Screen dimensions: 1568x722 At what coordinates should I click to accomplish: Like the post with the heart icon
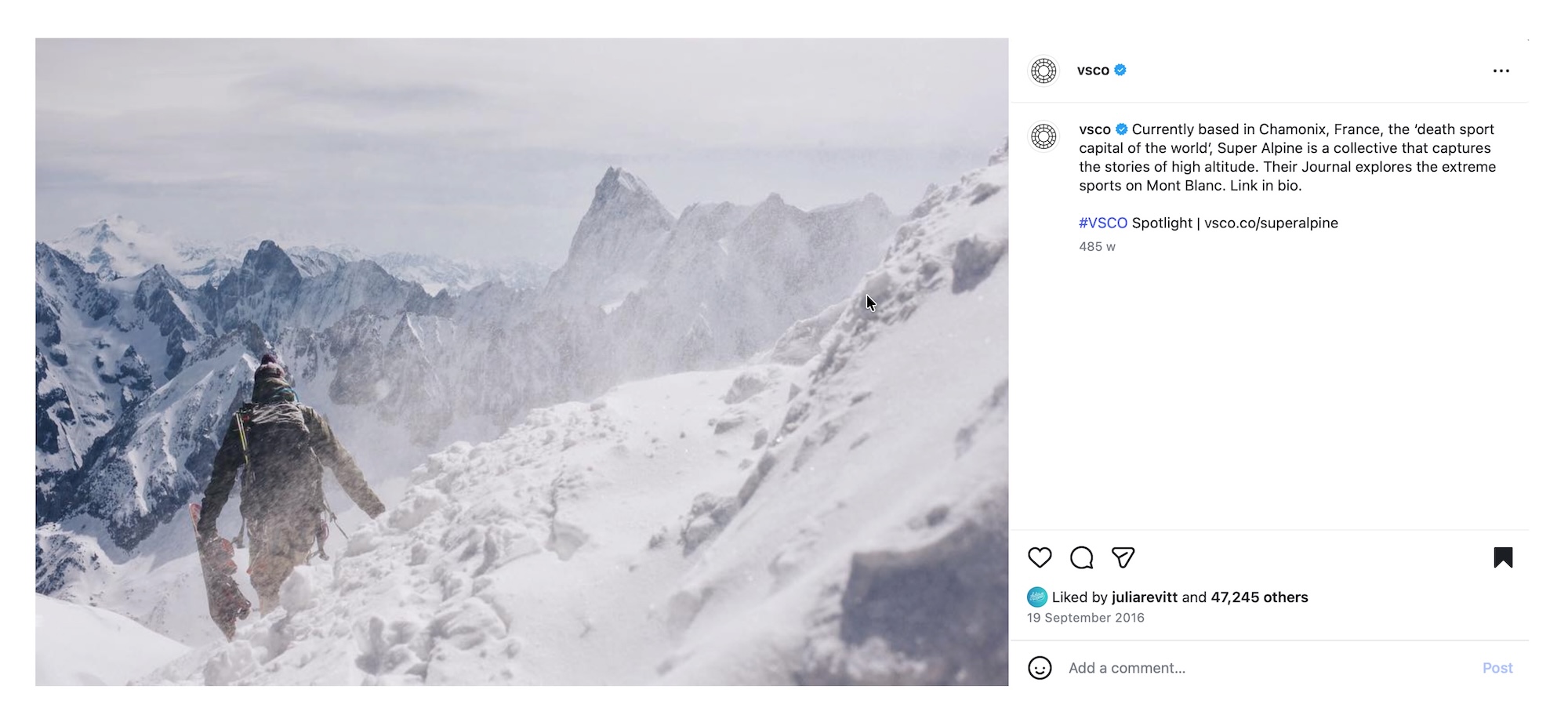(1040, 557)
